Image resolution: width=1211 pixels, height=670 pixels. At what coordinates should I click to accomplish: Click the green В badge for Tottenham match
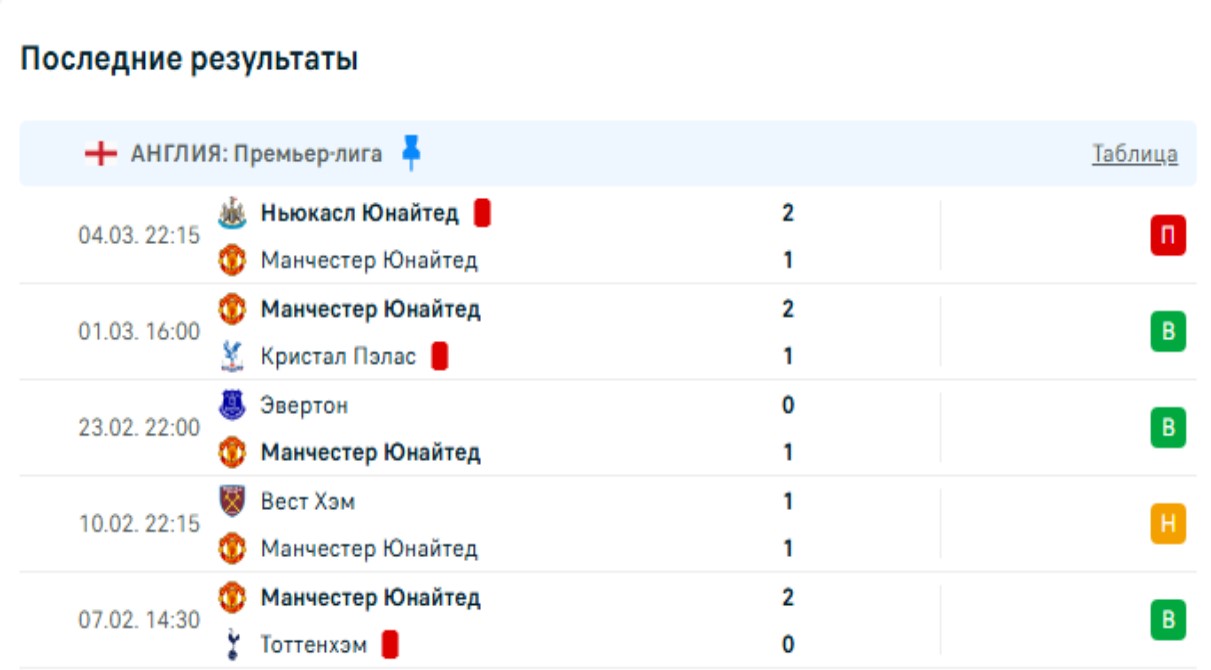tap(1167, 620)
